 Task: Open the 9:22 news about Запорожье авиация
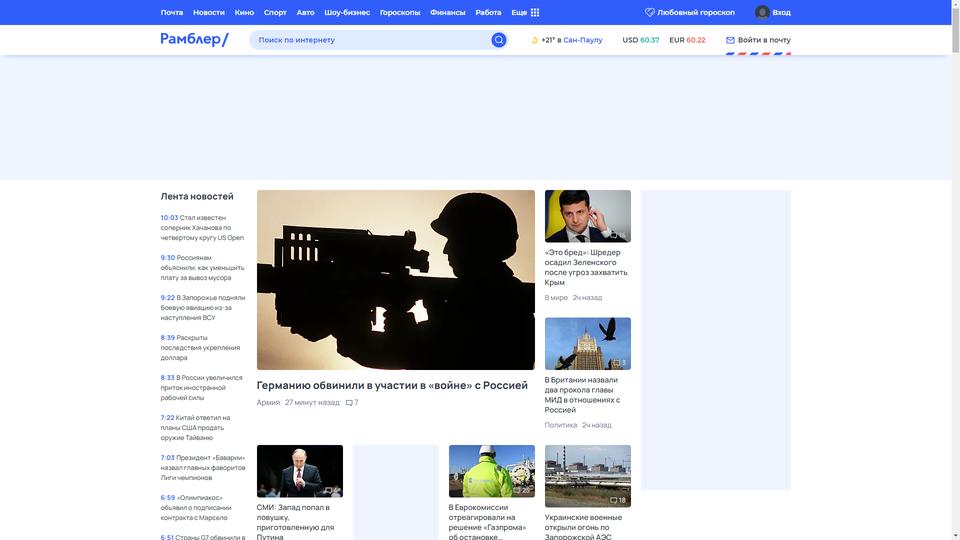(x=203, y=307)
